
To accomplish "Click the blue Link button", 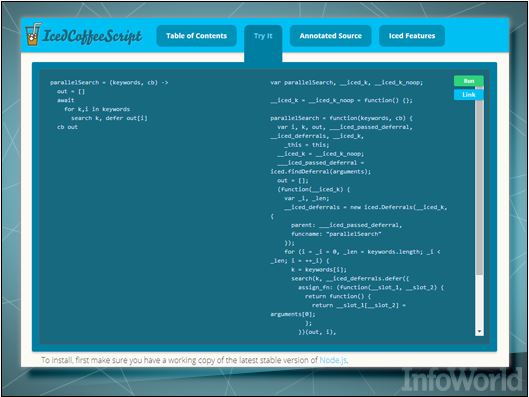I will (469, 95).
